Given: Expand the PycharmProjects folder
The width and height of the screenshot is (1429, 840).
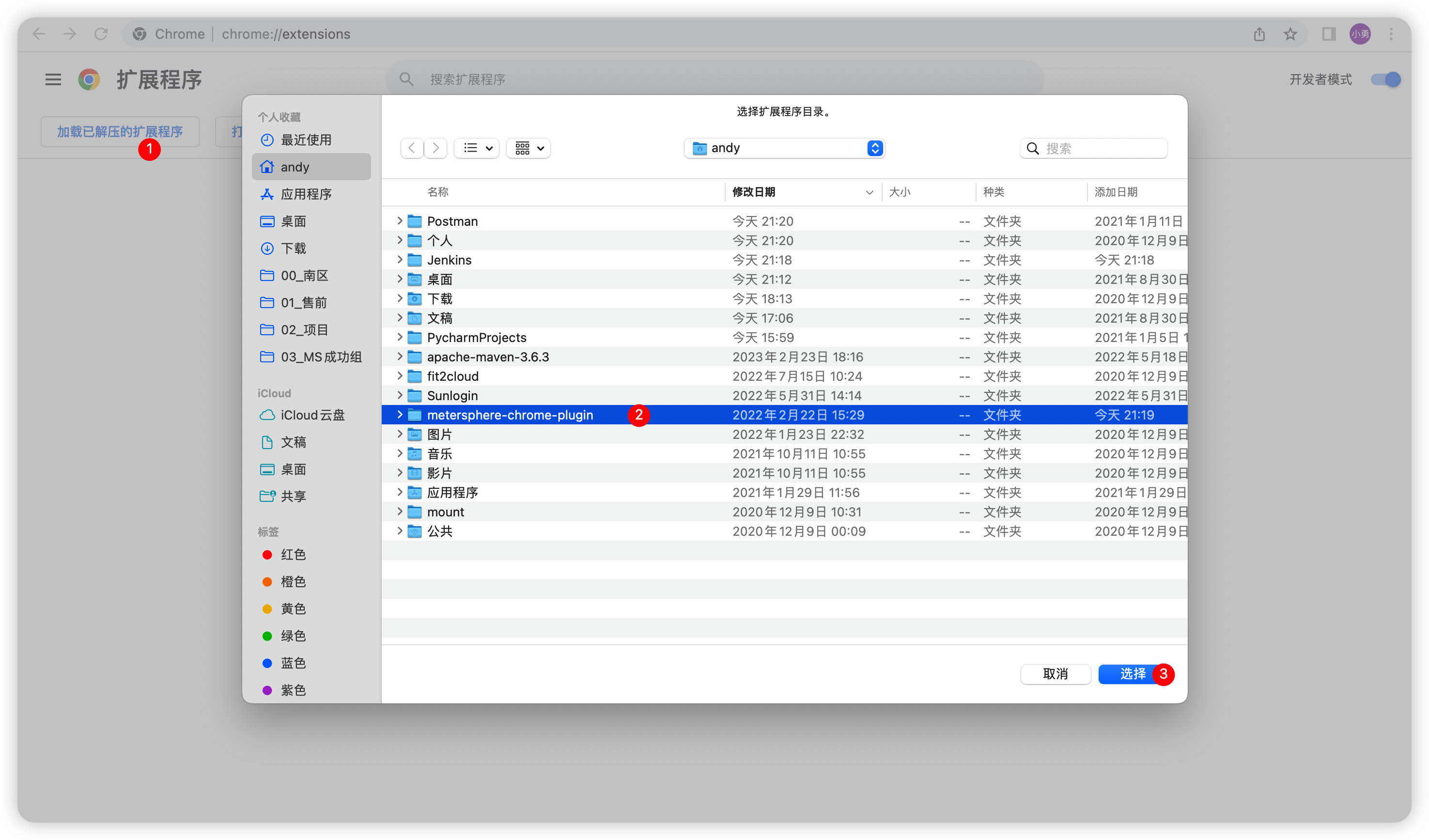Looking at the screenshot, I should coord(400,337).
